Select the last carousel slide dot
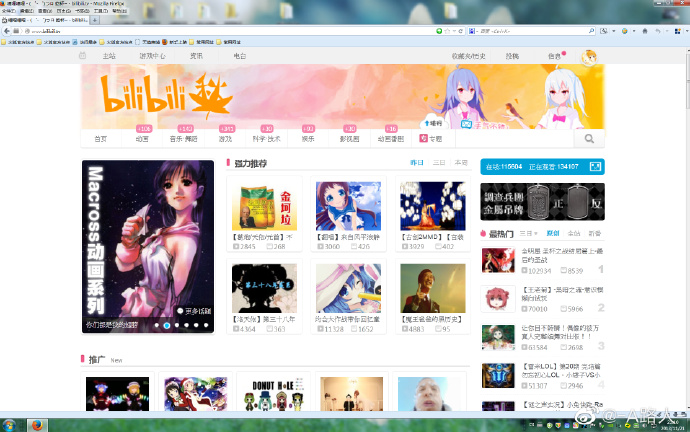 (x=206, y=326)
